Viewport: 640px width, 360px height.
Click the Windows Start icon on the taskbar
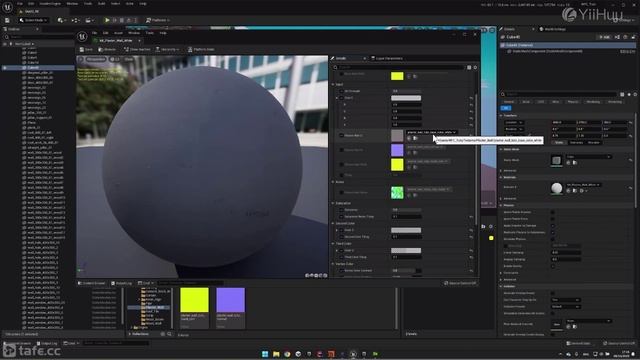(x=265, y=354)
